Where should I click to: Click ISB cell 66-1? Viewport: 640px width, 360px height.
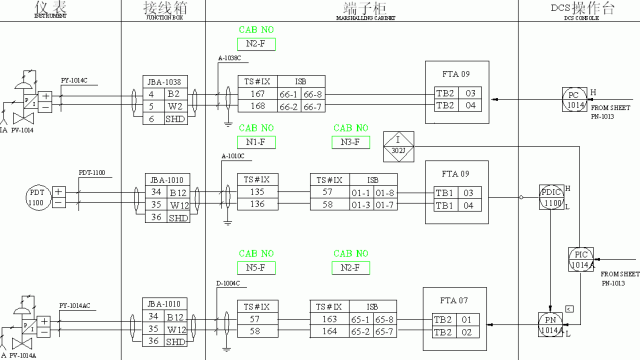pos(289,94)
